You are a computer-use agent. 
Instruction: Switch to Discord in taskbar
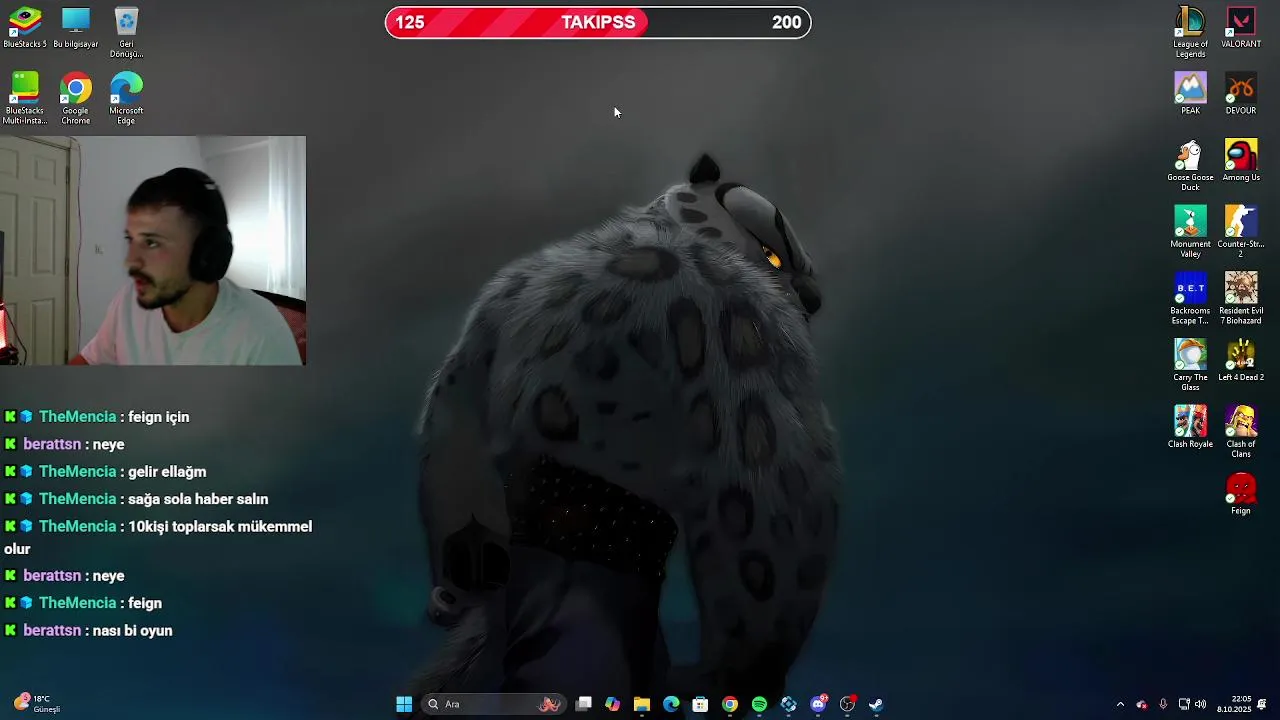pos(818,704)
